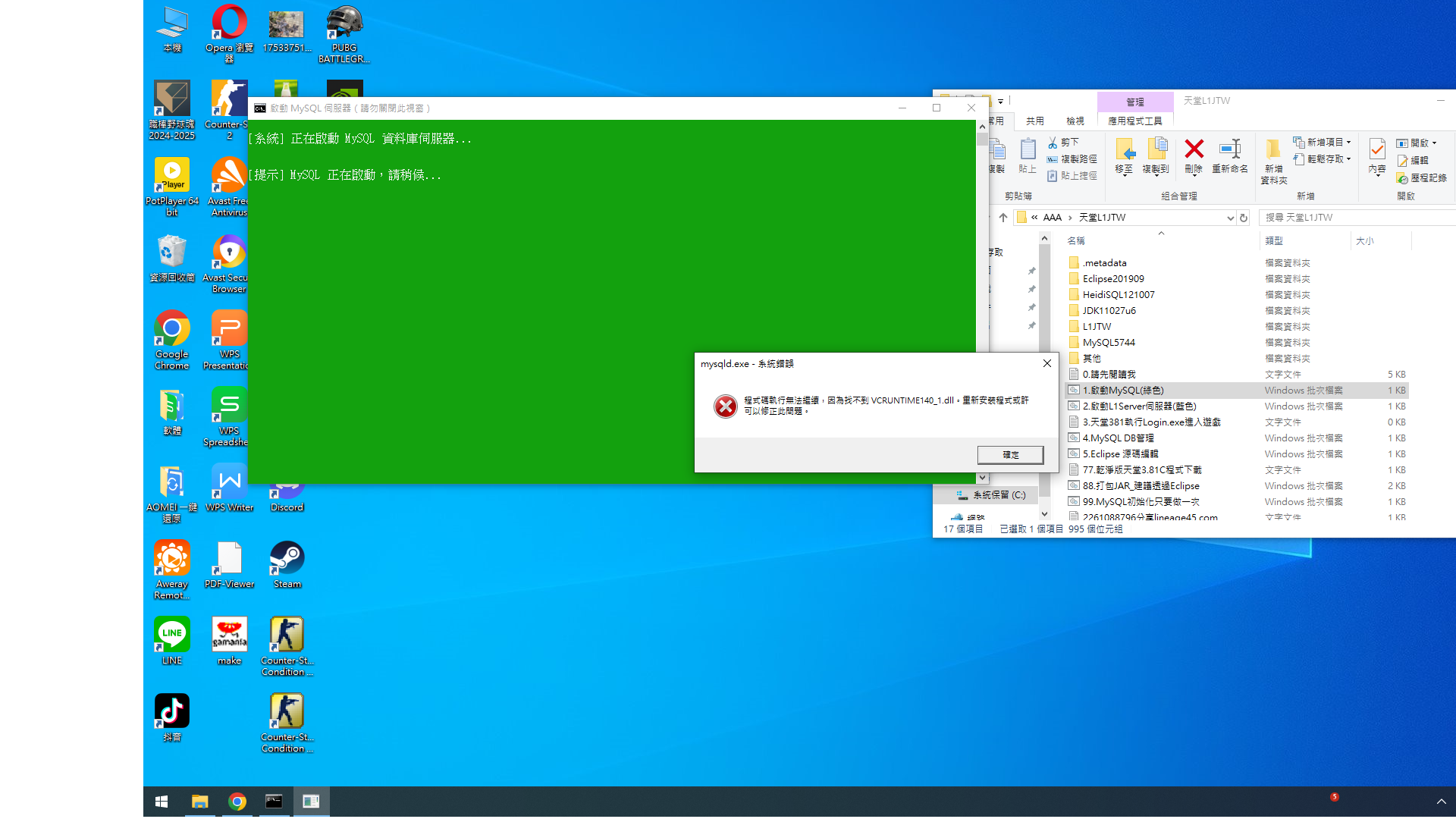
Task: Click the AAA breadcrumb in address bar
Action: pyautogui.click(x=1052, y=218)
